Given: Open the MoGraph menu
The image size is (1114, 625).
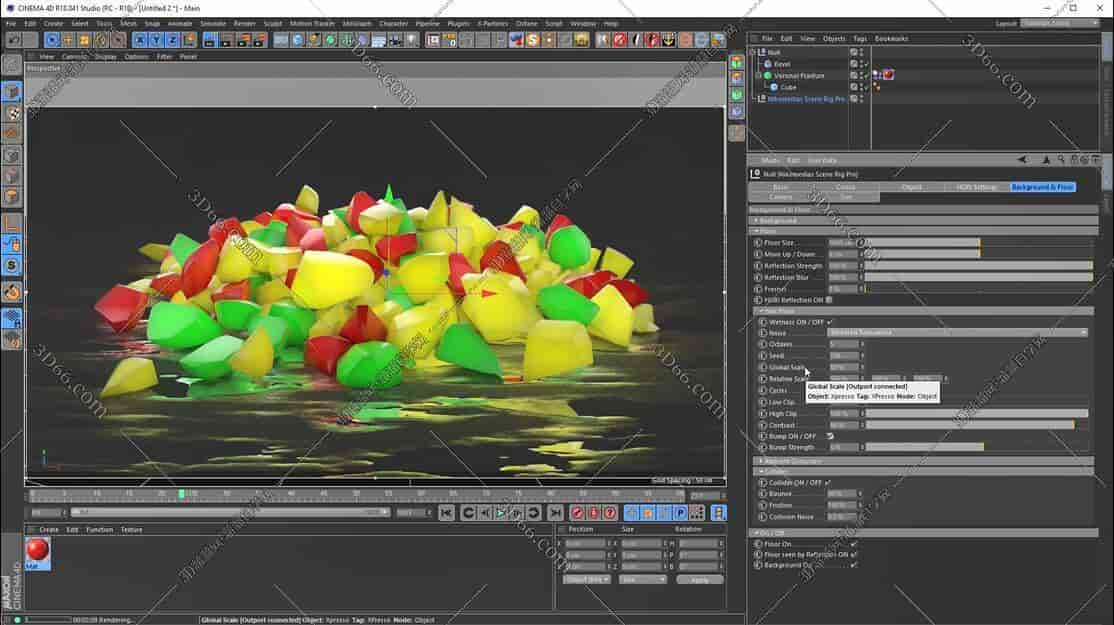Looking at the screenshot, I should (x=357, y=23).
